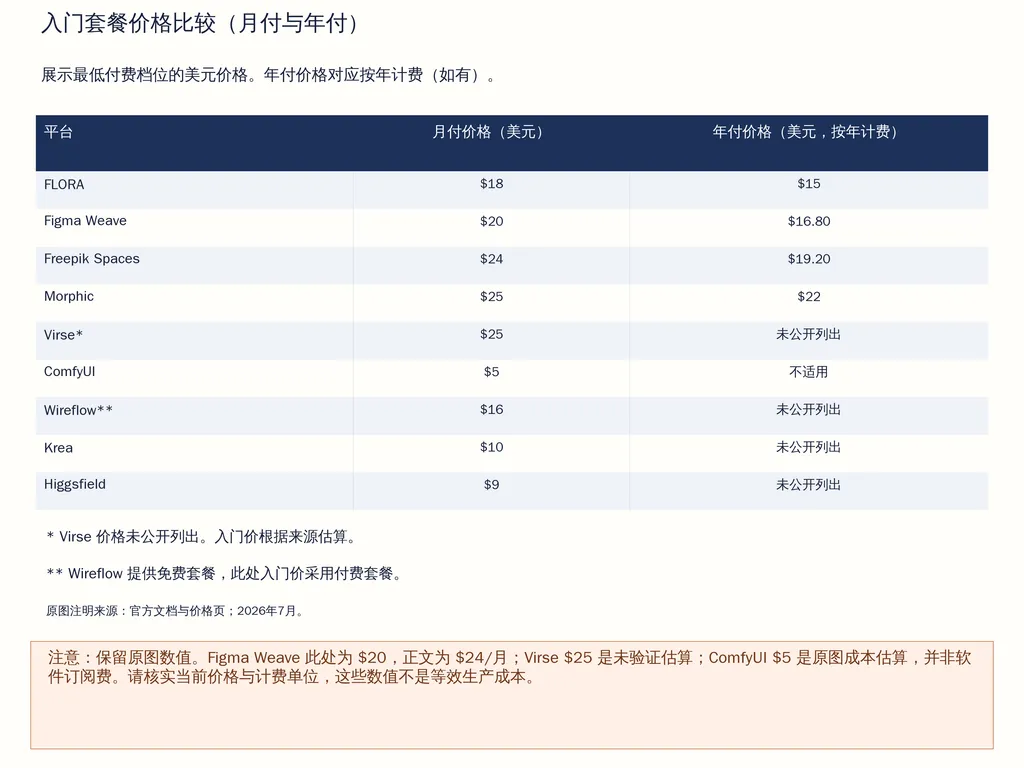Click the footnote ** Wireflow 提供免费套餐
Viewport: 1024px width, 768px height.
tap(225, 574)
